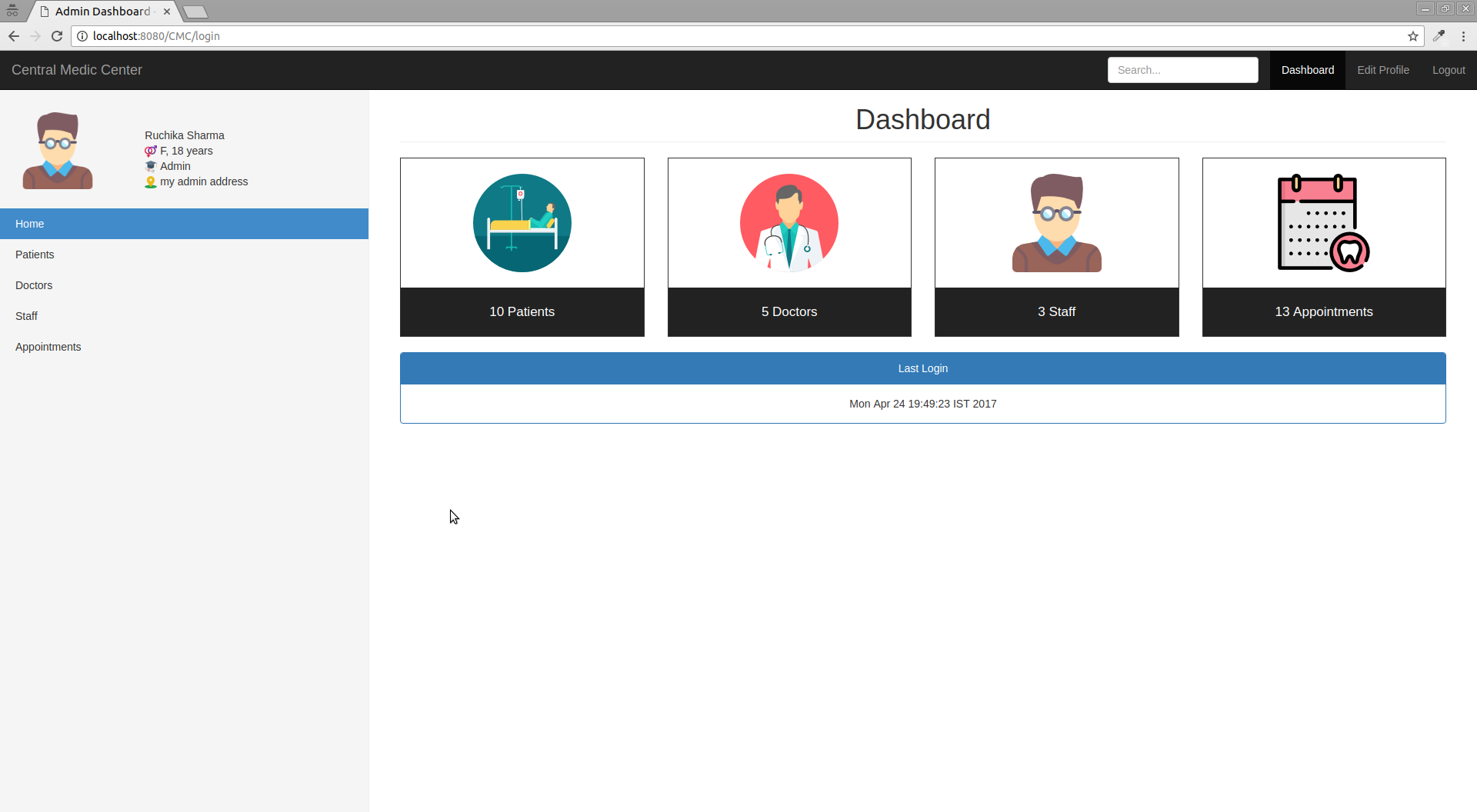Select Staff from the sidebar menu

click(26, 316)
